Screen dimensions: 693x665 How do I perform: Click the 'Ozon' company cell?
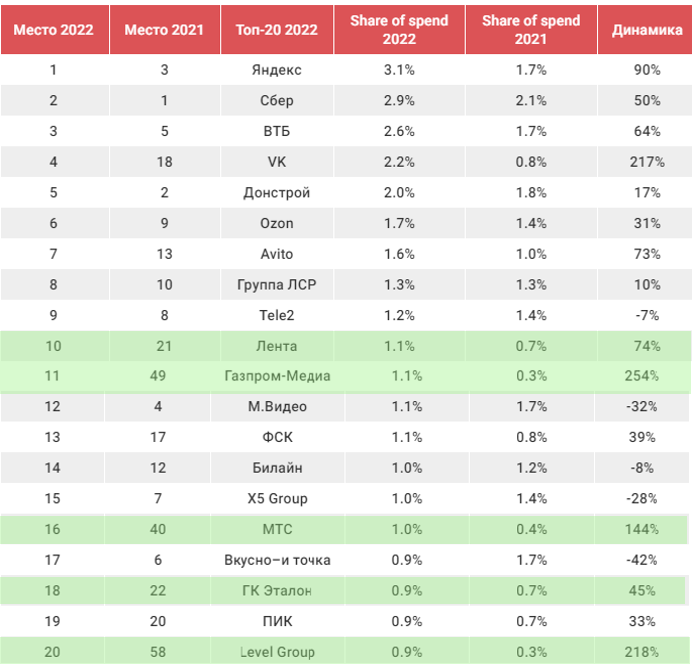(277, 223)
